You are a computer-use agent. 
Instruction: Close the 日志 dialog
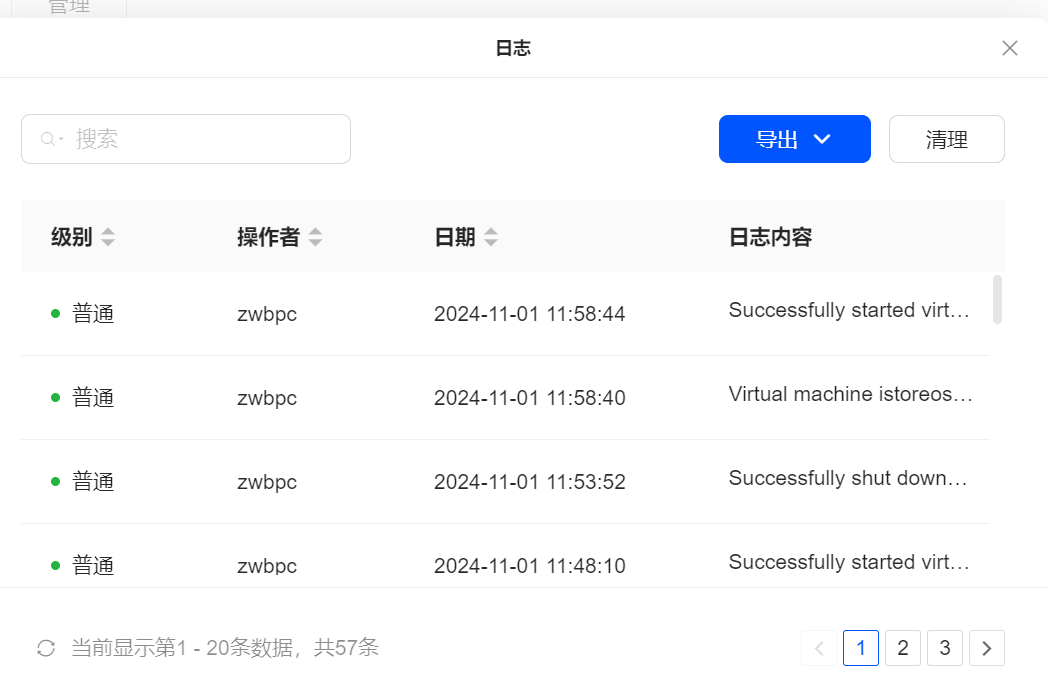1010,48
